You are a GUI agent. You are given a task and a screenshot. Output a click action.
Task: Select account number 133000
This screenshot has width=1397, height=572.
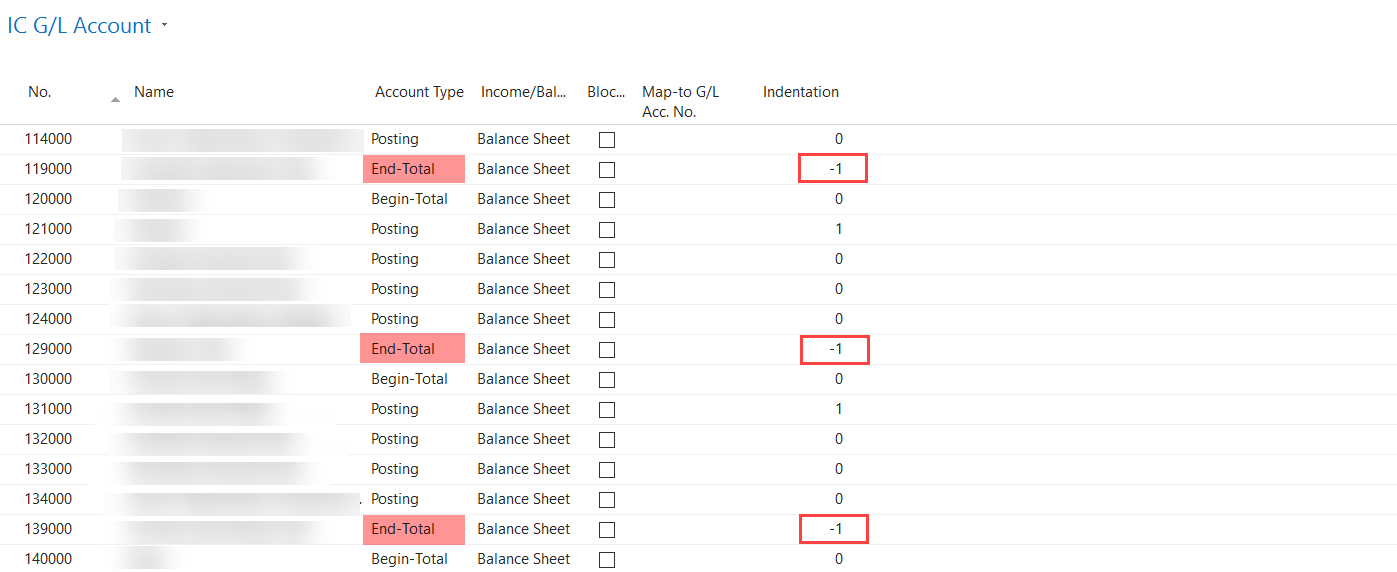tap(48, 469)
